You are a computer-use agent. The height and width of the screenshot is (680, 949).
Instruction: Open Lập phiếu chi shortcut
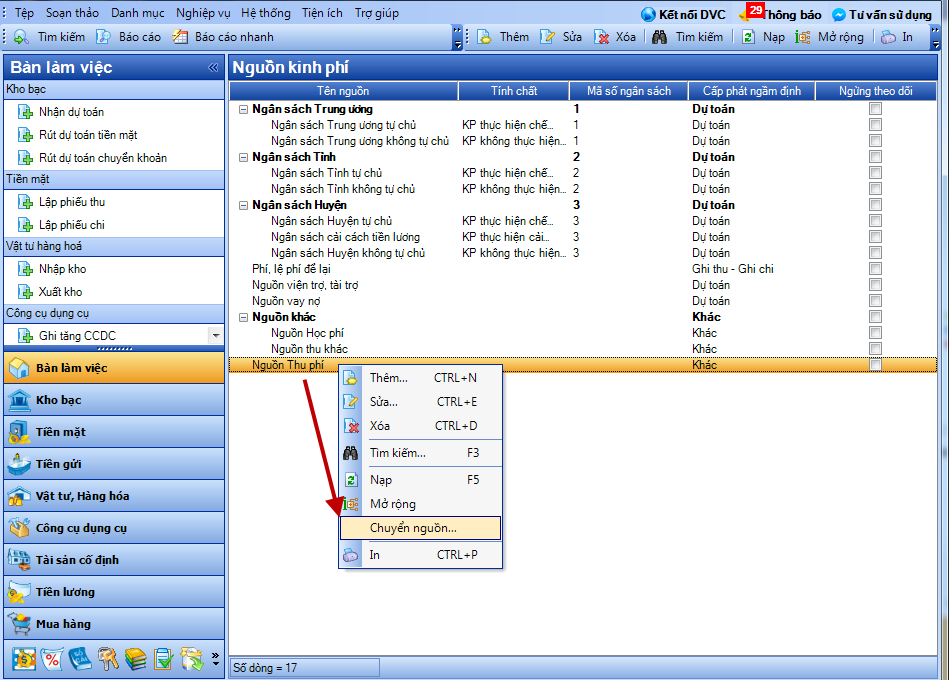tap(61, 225)
